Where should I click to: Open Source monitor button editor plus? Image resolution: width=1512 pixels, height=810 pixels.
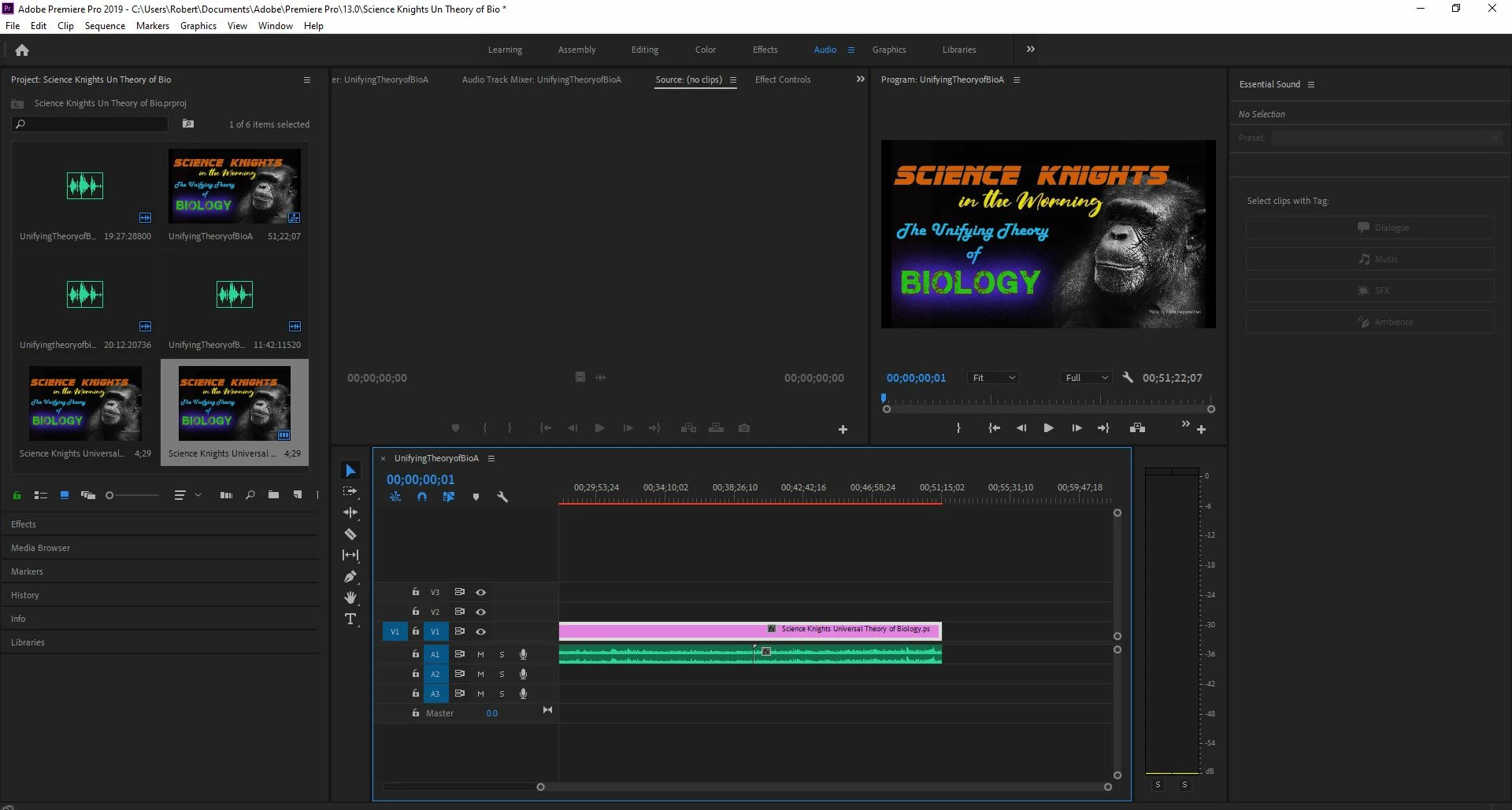click(843, 429)
